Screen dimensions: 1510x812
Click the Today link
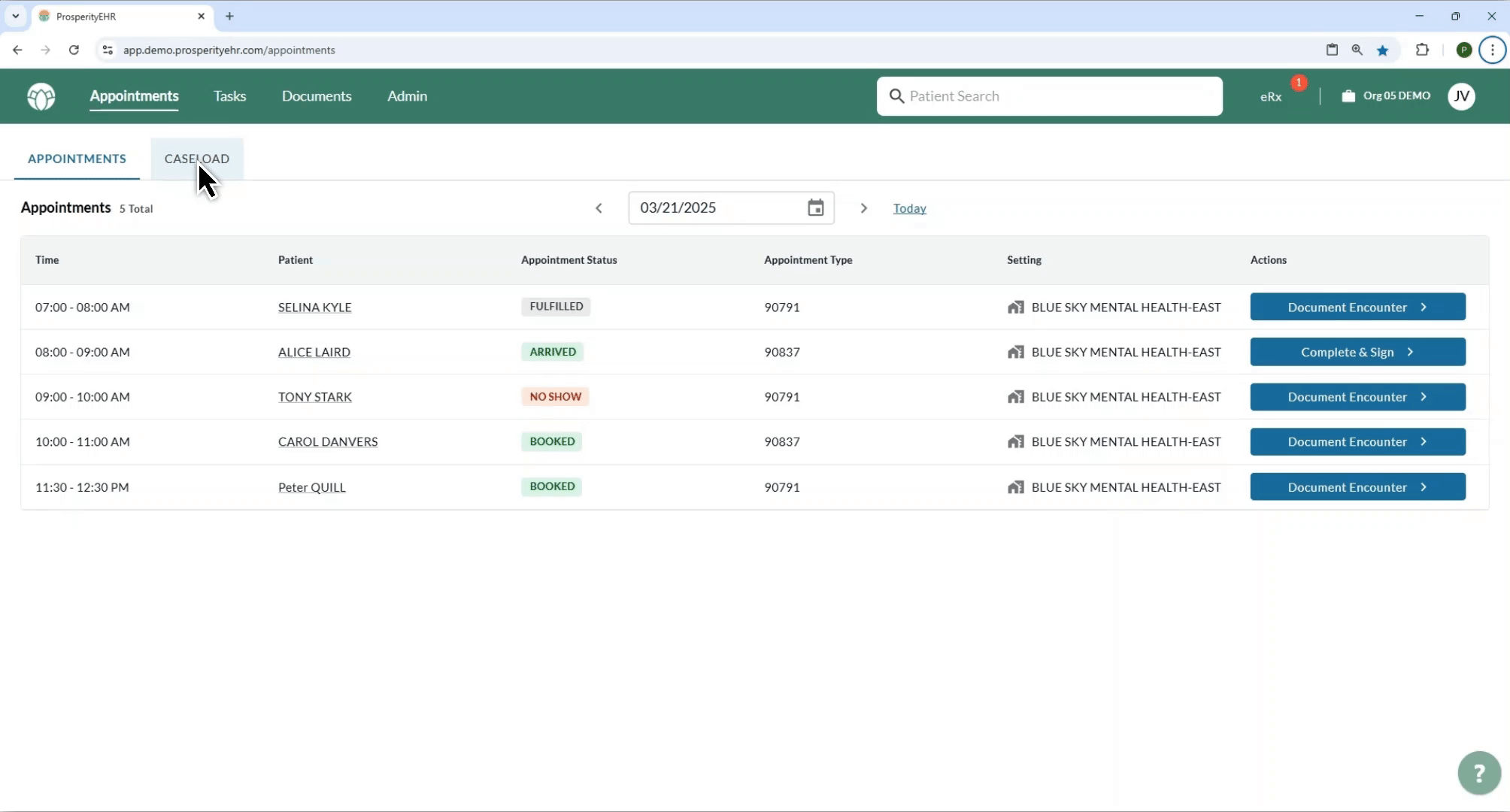[910, 208]
